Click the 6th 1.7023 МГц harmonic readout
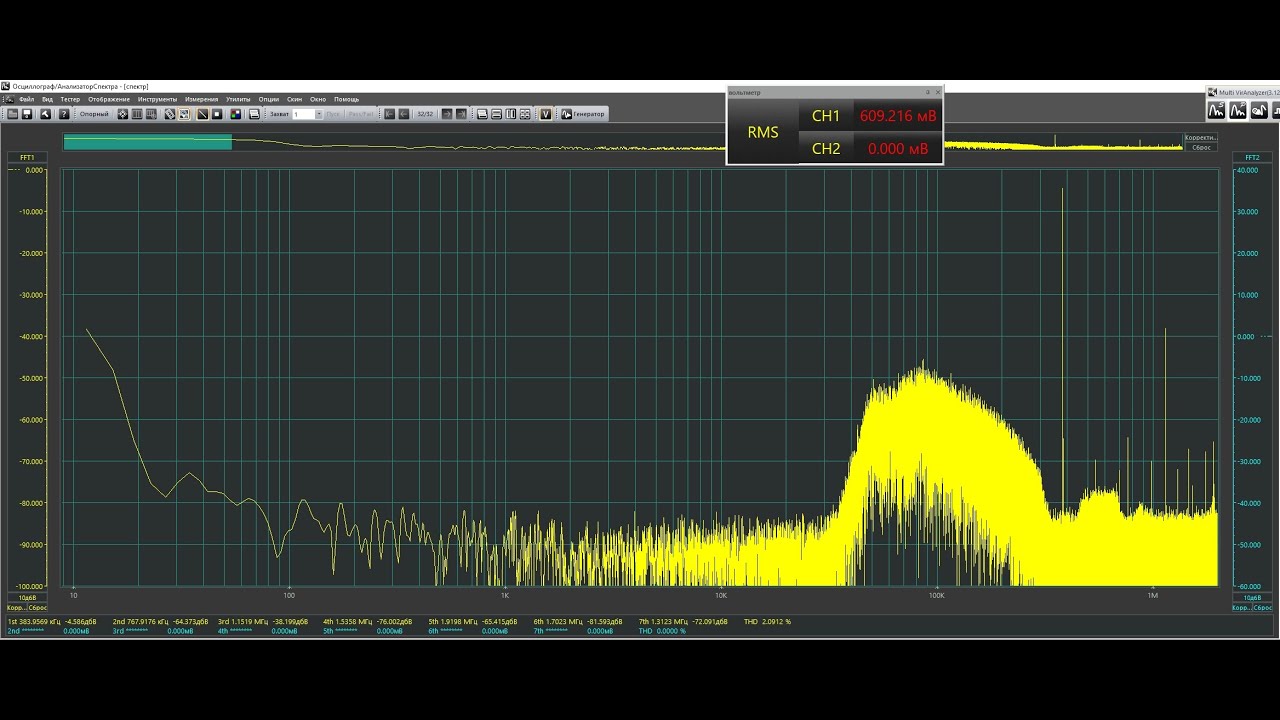1280x720 pixels. point(578,622)
